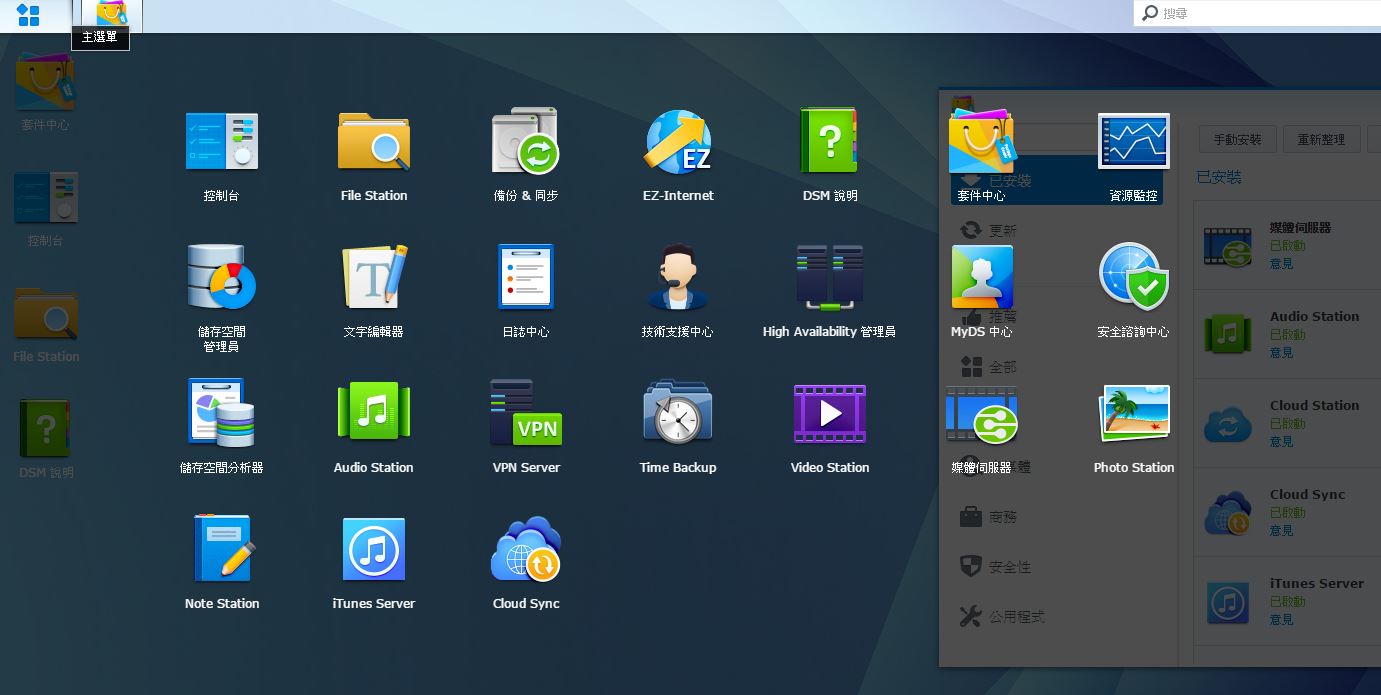The width and height of the screenshot is (1381, 695).
Task: Focus the 搜尋 search field
Action: coord(1258,13)
